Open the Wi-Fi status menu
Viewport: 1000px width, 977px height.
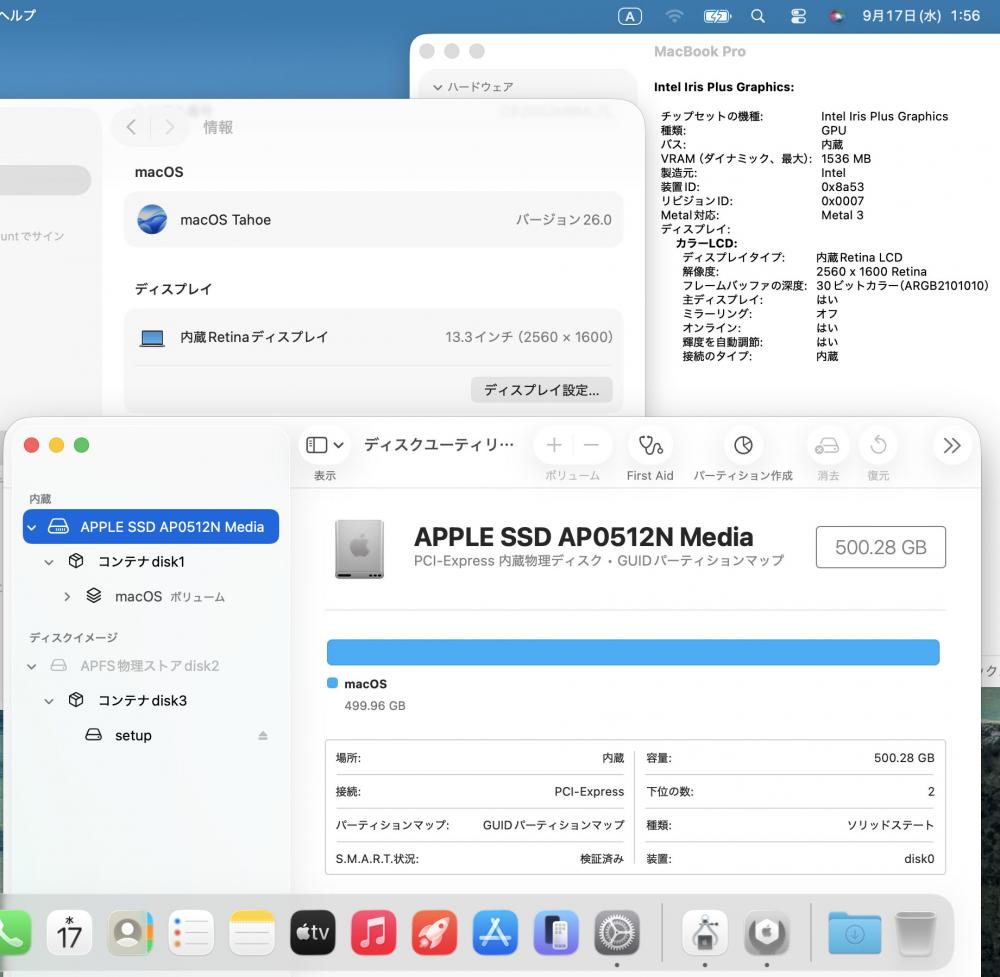pyautogui.click(x=674, y=16)
